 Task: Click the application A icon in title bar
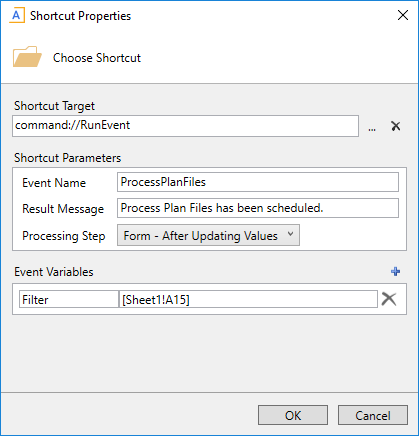[16, 16]
